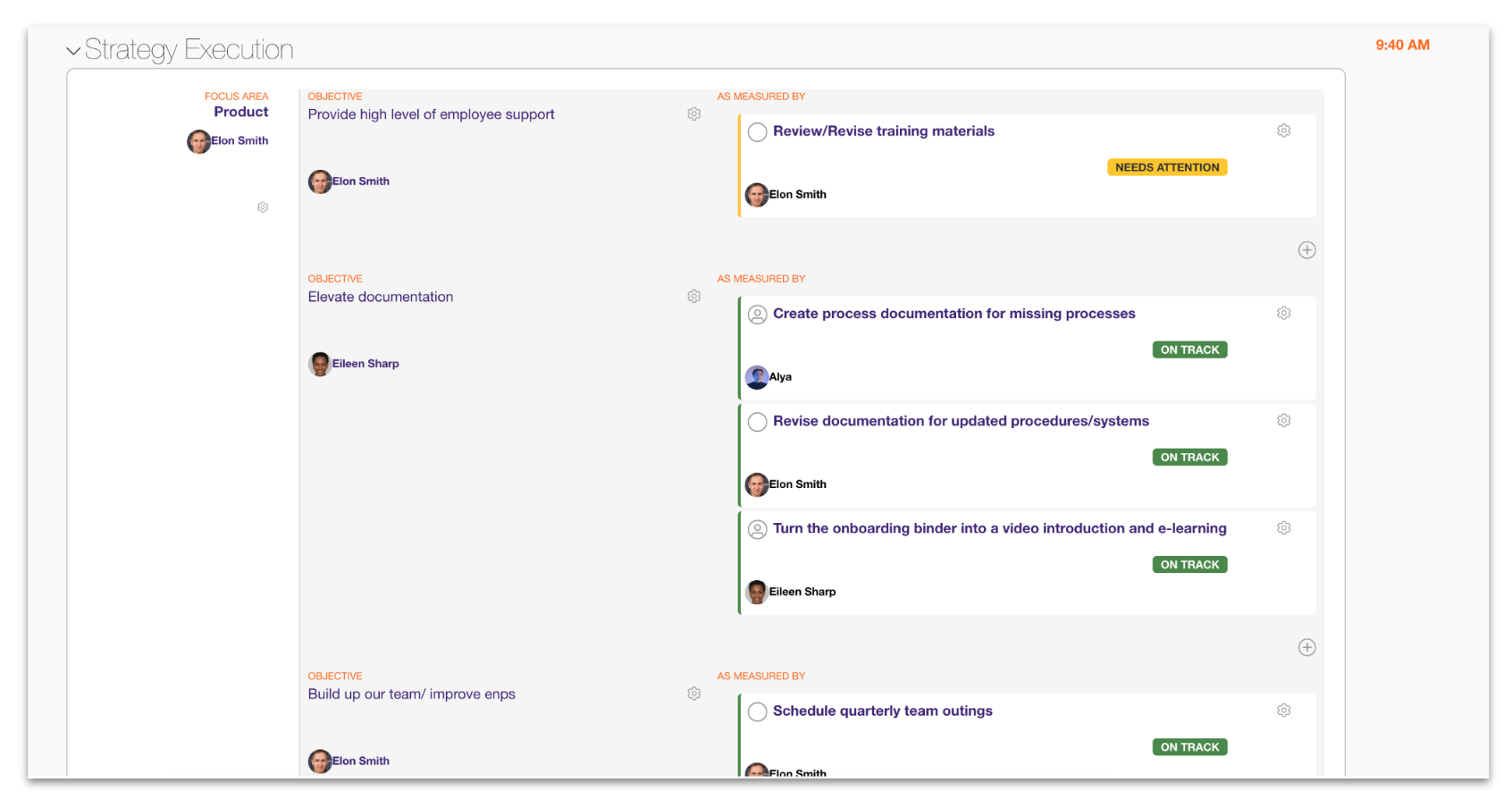
Task: Add measure under employee support objective
Action: (1306, 250)
